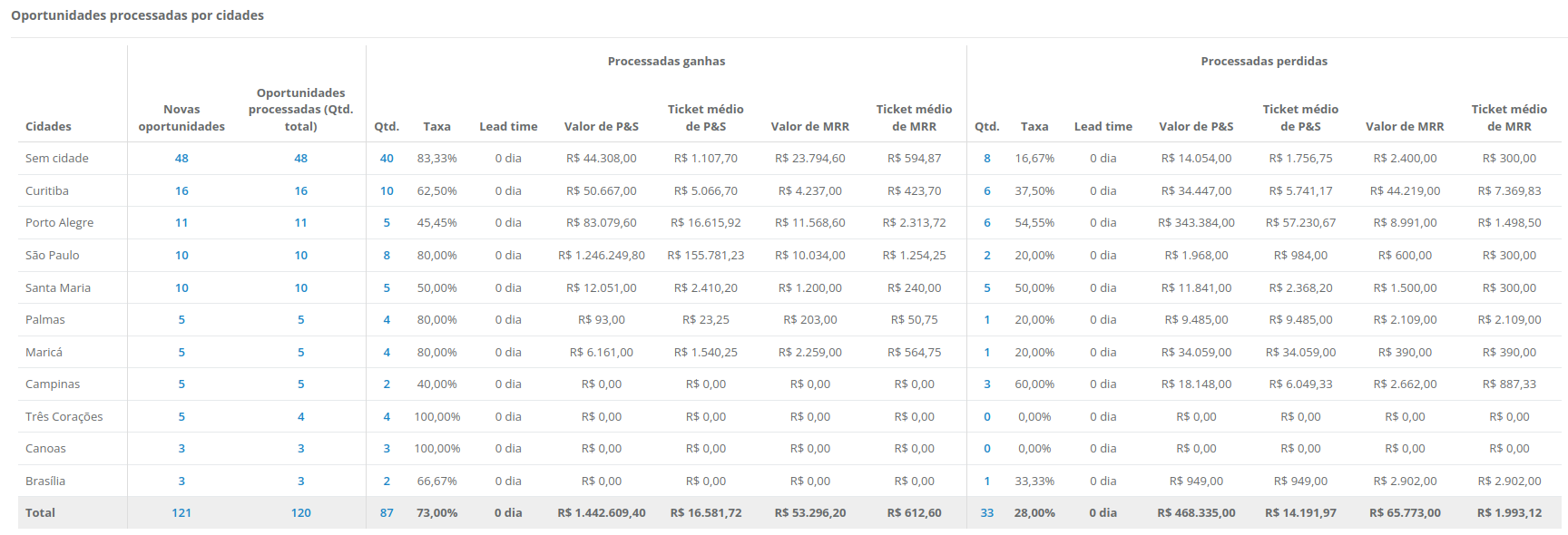Image resolution: width=1568 pixels, height=535 pixels.
Task: Click Três Corações processed total of 4
Action: click(x=300, y=417)
